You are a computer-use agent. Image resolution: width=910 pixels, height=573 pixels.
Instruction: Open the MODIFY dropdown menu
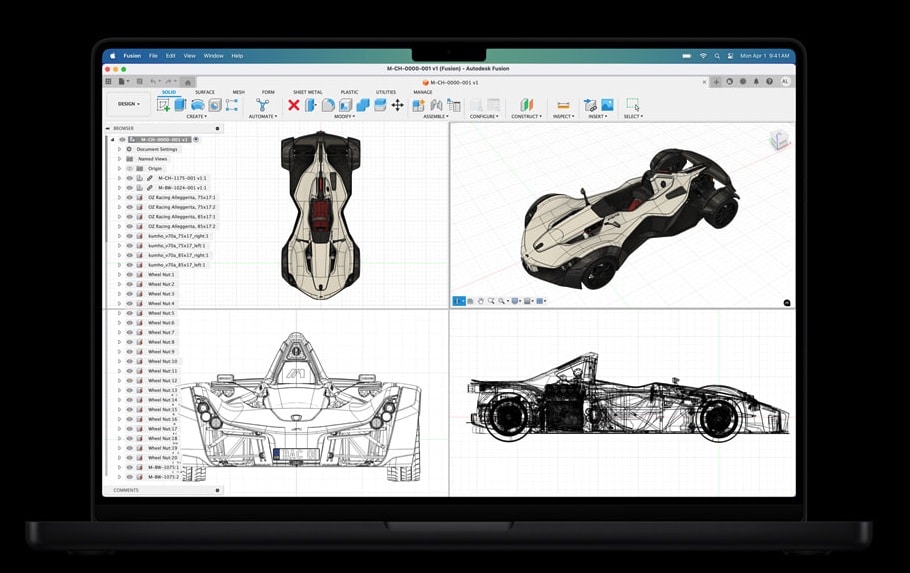point(345,117)
